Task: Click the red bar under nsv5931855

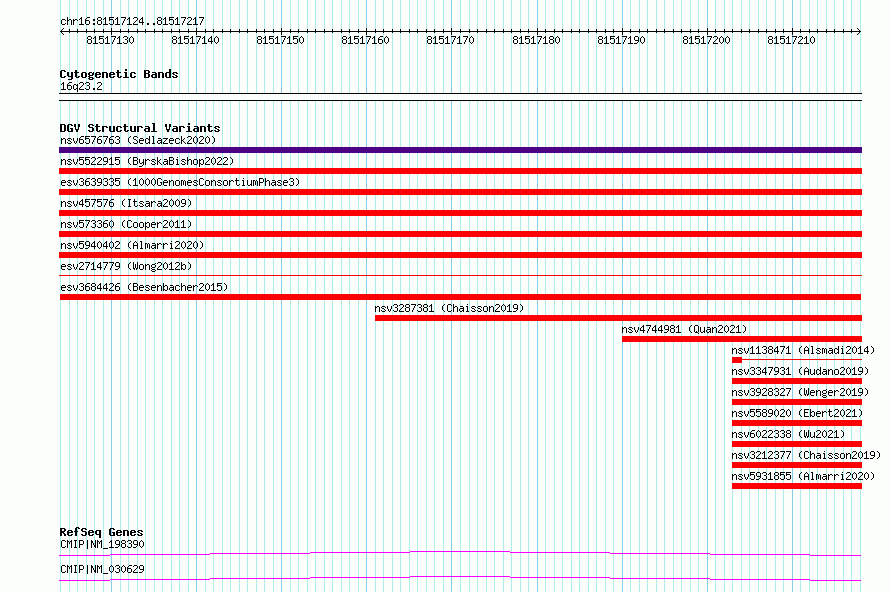Action: click(x=797, y=486)
